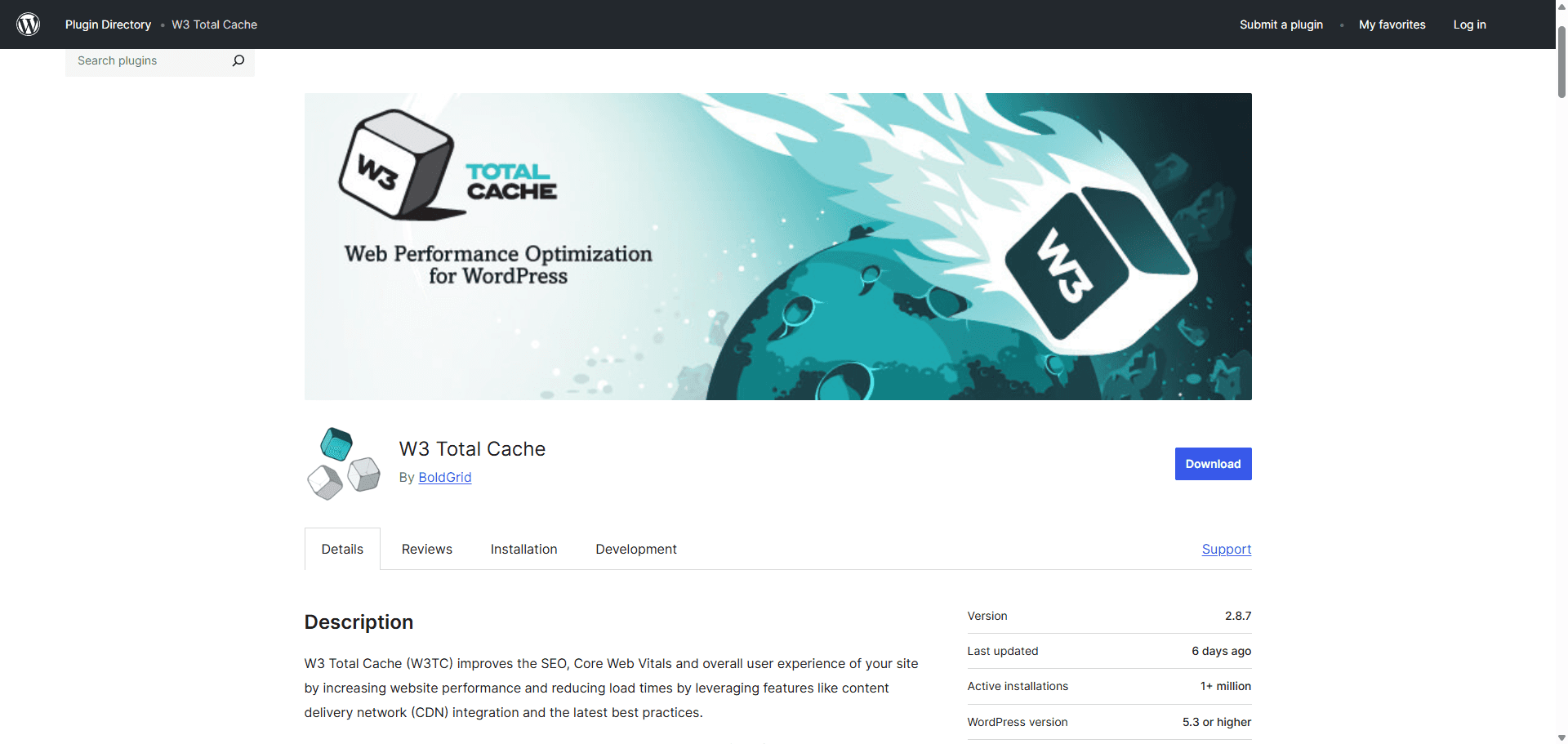Click the scrollbar up arrow
Image resolution: width=1568 pixels, height=744 pixels.
click(1561, 6)
